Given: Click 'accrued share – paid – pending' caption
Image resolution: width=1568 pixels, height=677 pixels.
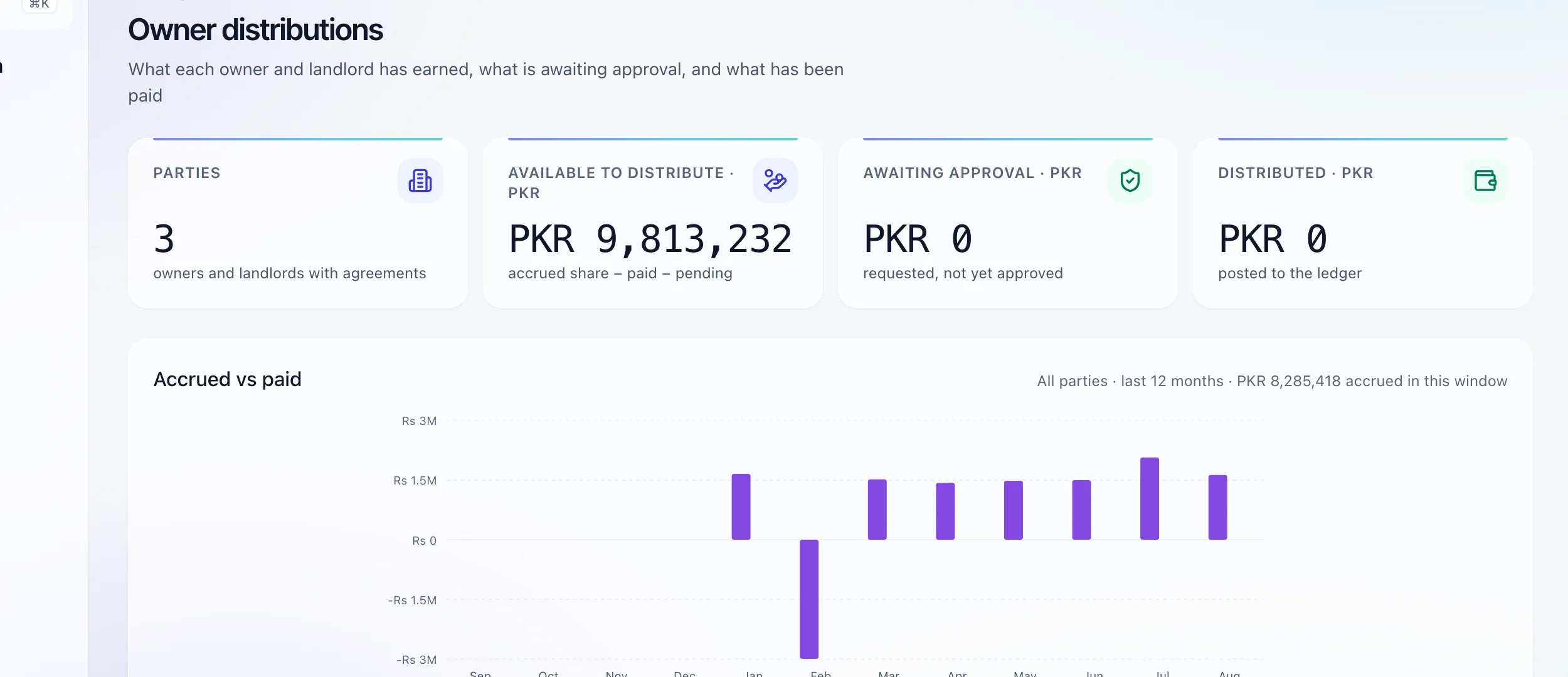Looking at the screenshot, I should 620,273.
